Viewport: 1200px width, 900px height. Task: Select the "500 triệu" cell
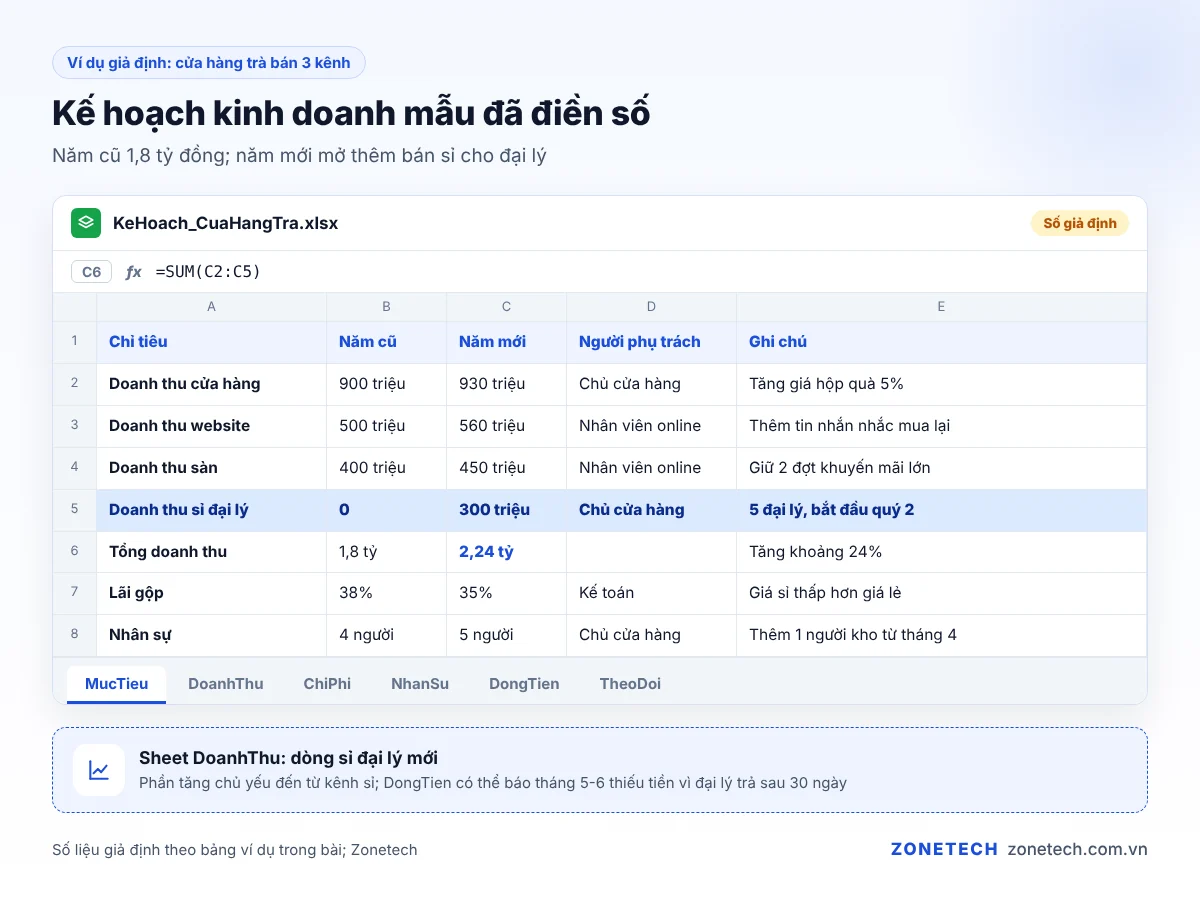386,426
